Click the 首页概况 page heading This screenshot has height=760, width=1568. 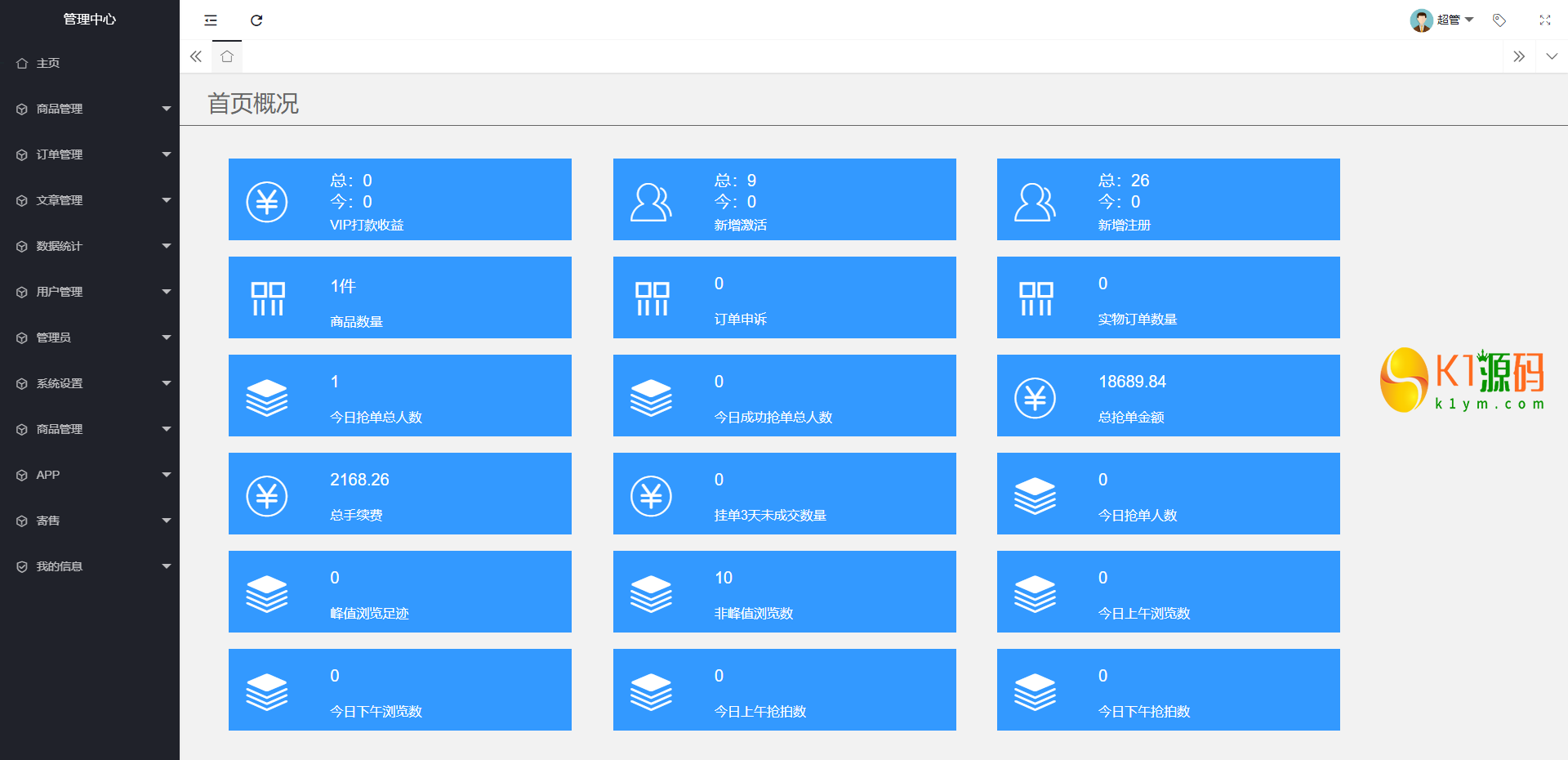click(253, 104)
